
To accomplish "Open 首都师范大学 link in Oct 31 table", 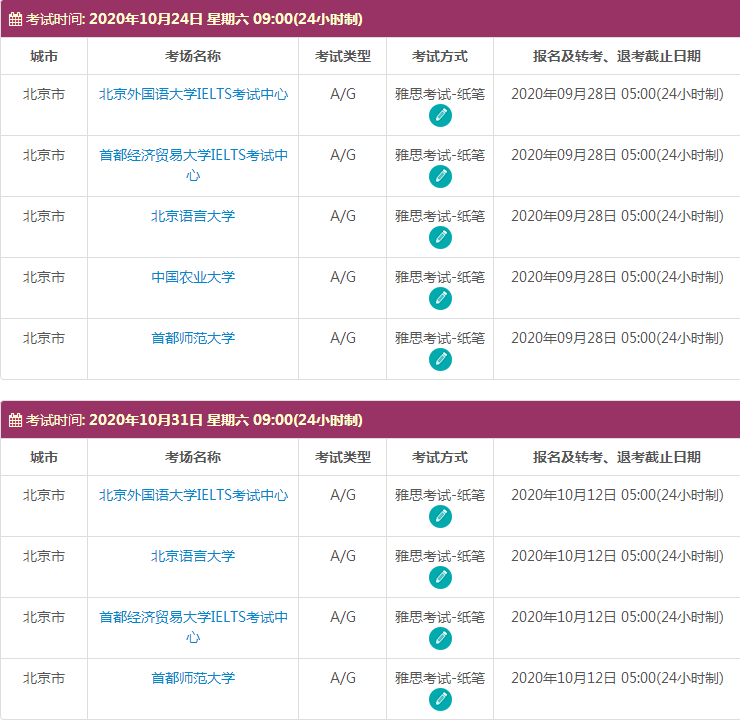I will tap(193, 678).
